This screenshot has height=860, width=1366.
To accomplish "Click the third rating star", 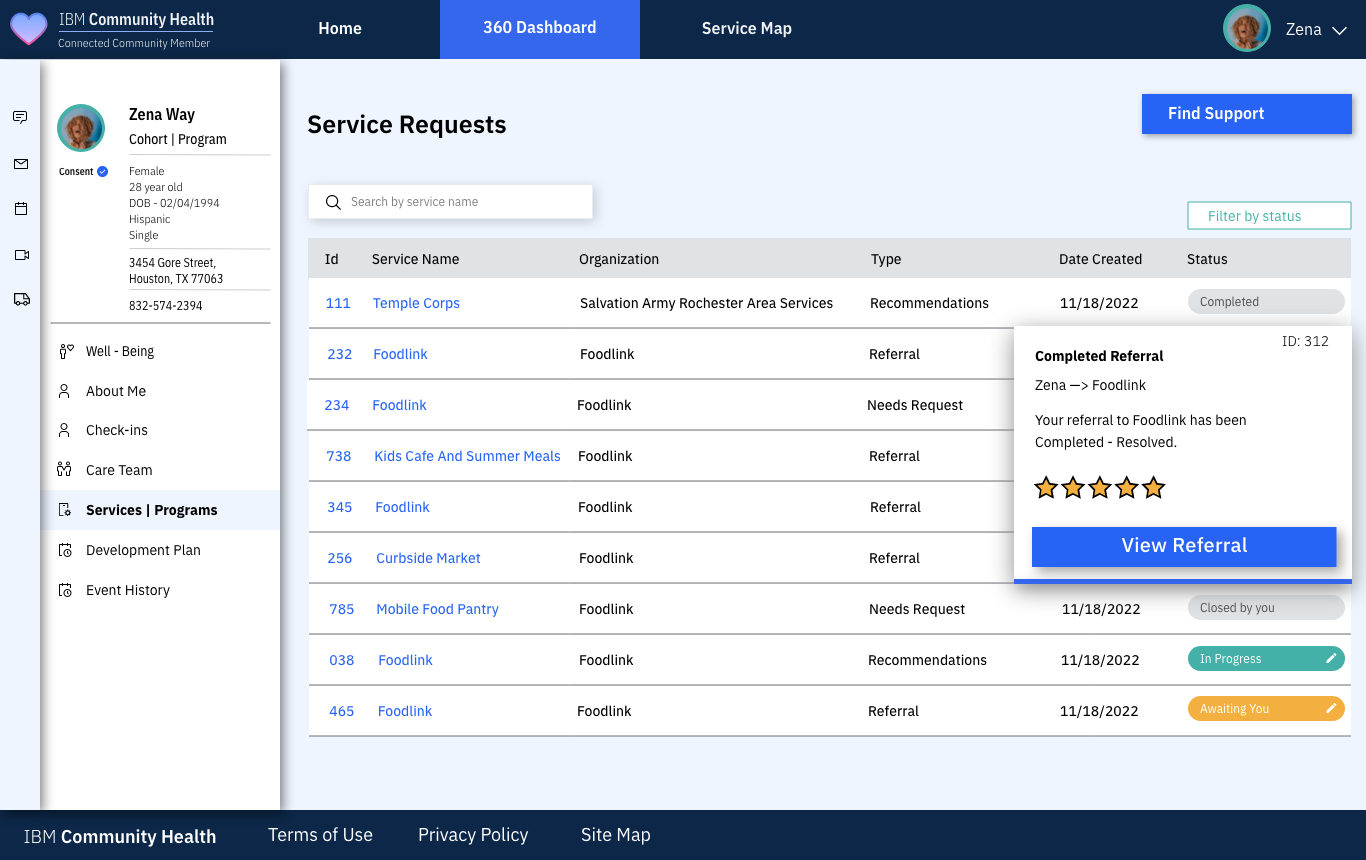I will point(1100,488).
